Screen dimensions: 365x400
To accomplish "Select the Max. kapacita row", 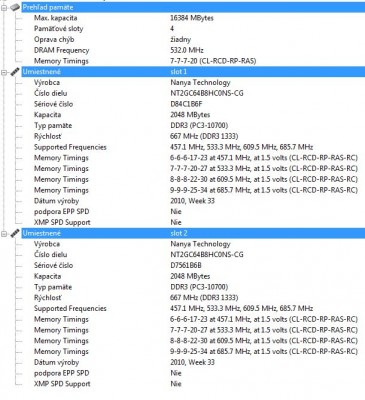I will pos(193,18).
